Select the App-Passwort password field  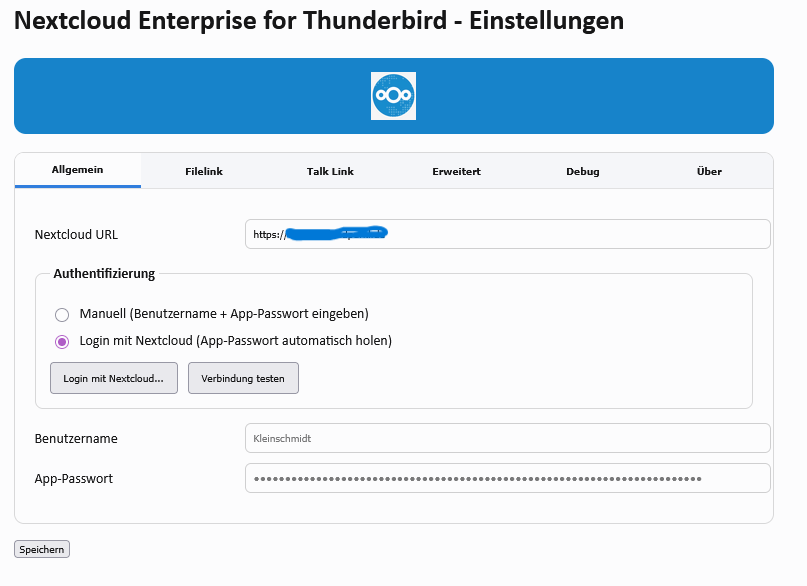pos(507,478)
